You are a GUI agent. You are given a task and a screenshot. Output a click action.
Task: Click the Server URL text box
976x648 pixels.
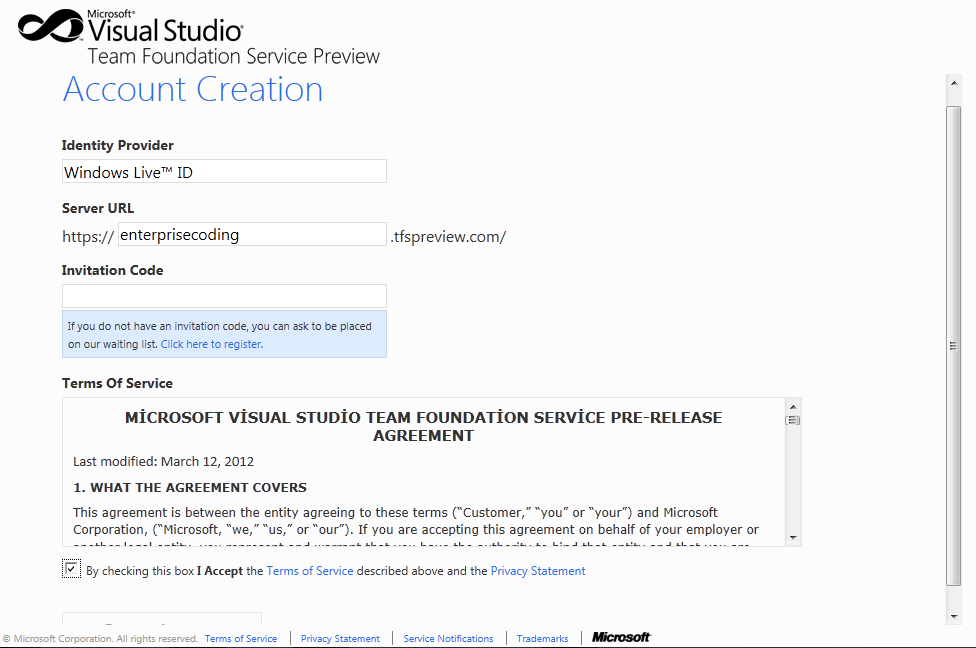[x=252, y=234]
